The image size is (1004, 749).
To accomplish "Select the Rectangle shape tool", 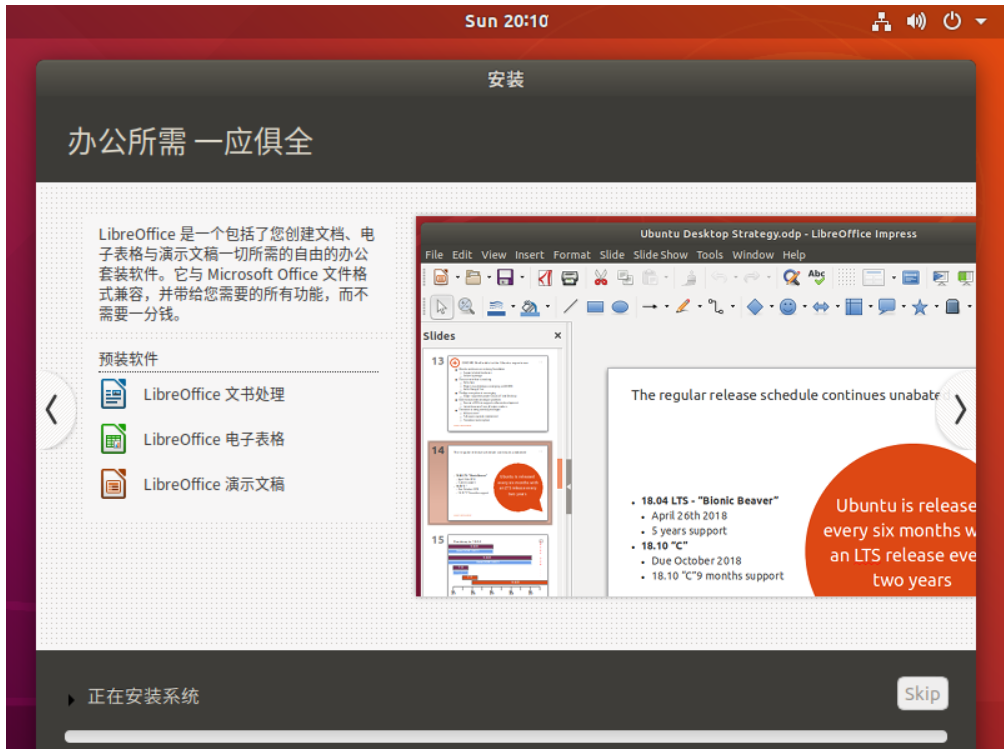I will coord(595,307).
